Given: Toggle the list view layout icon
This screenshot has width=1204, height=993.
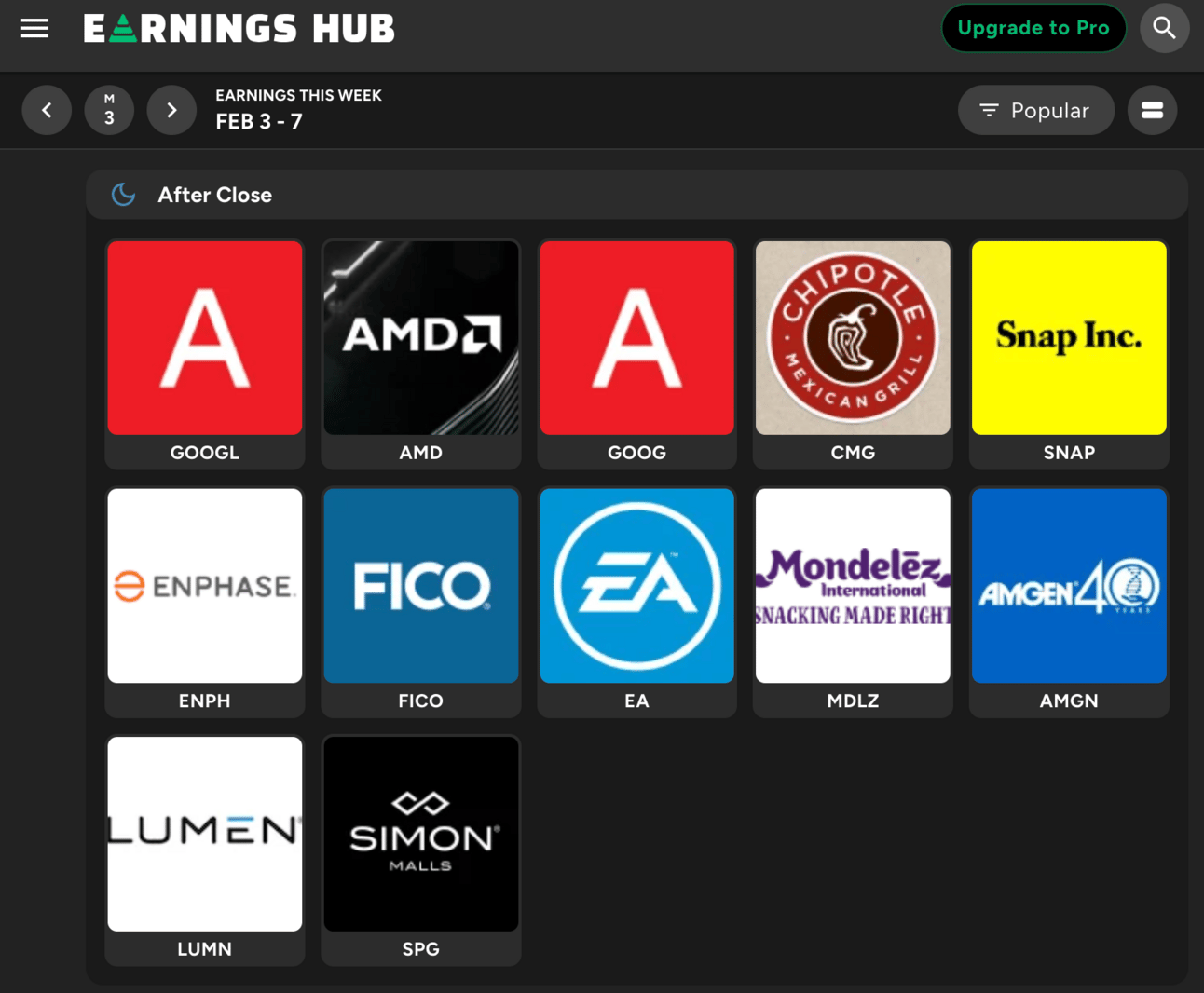Looking at the screenshot, I should pyautogui.click(x=1152, y=110).
